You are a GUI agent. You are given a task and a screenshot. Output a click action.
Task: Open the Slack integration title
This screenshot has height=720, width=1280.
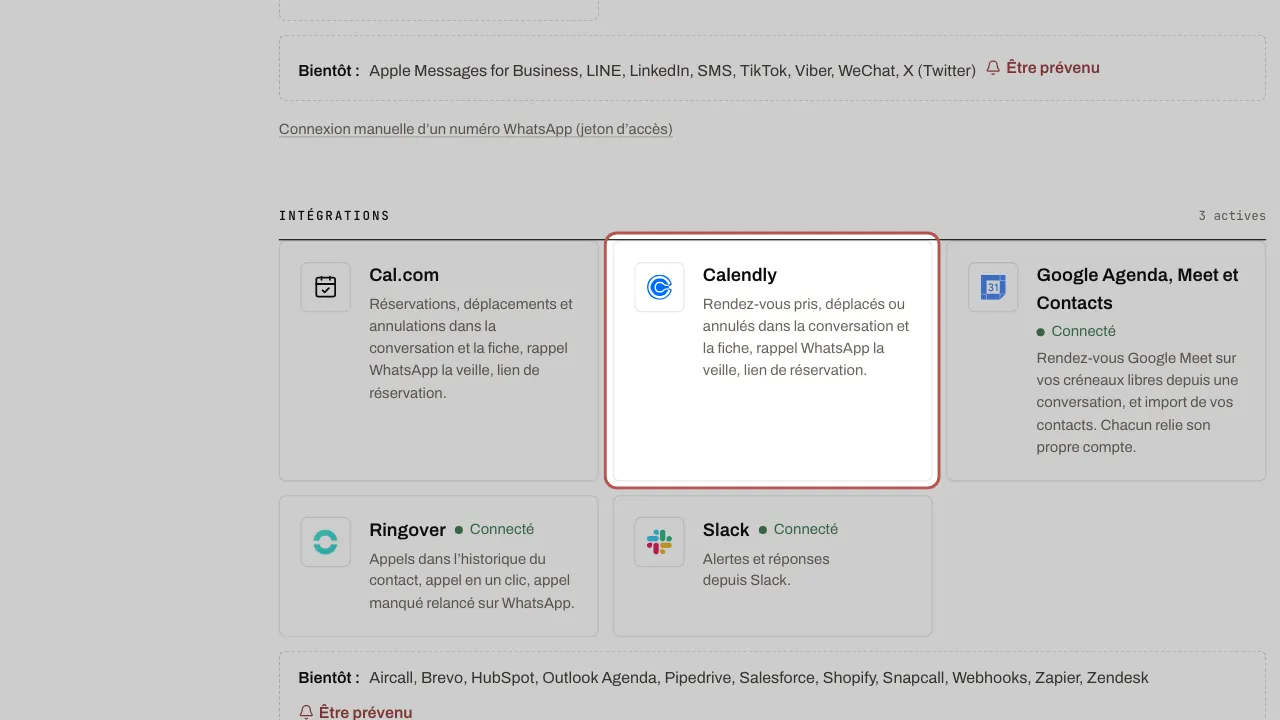click(x=726, y=530)
